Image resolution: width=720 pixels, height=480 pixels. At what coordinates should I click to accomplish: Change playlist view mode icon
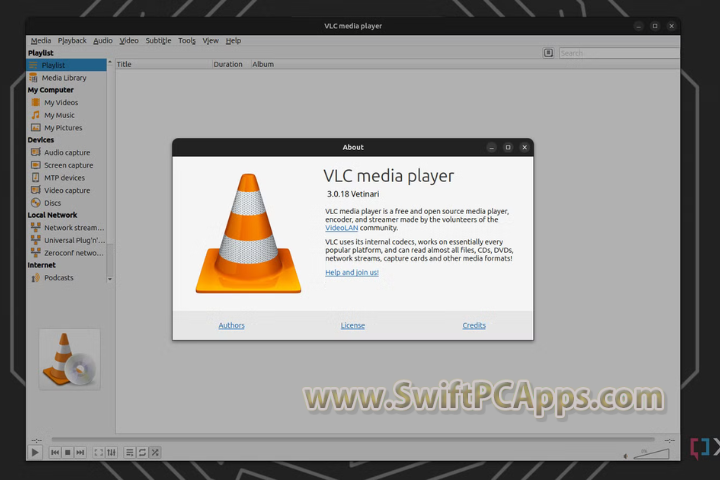548,53
